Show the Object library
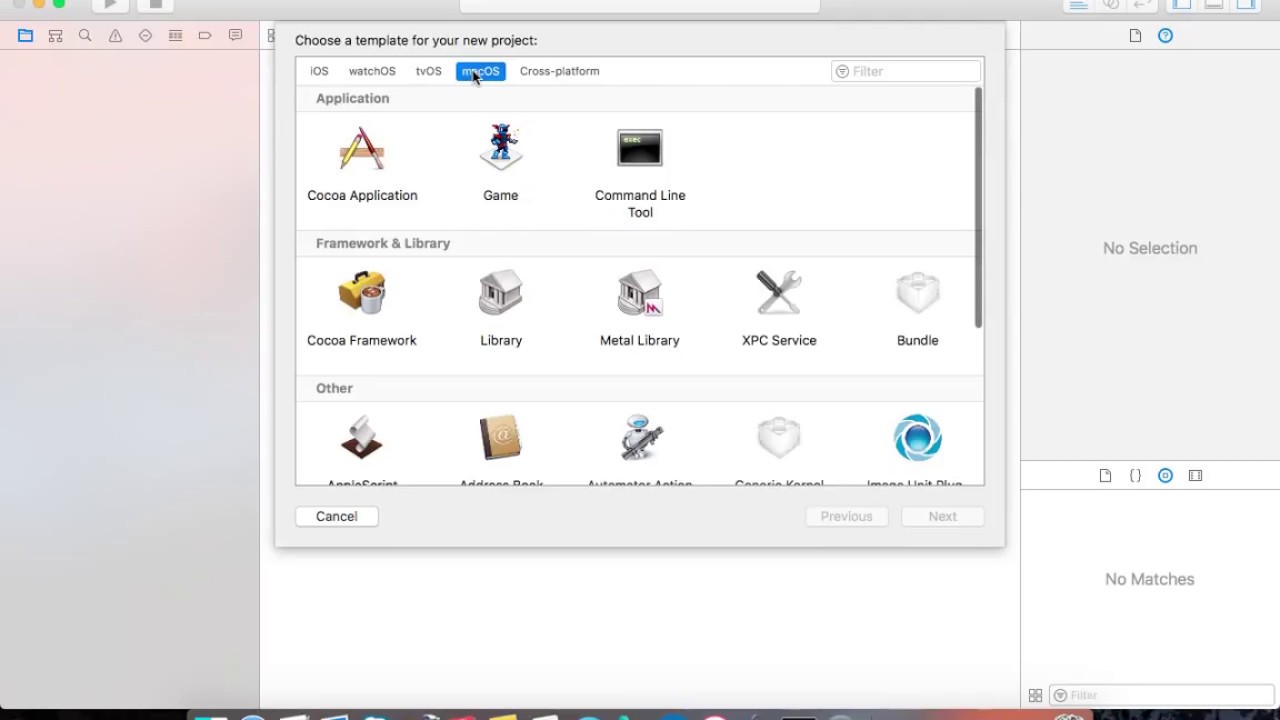 [1165, 476]
